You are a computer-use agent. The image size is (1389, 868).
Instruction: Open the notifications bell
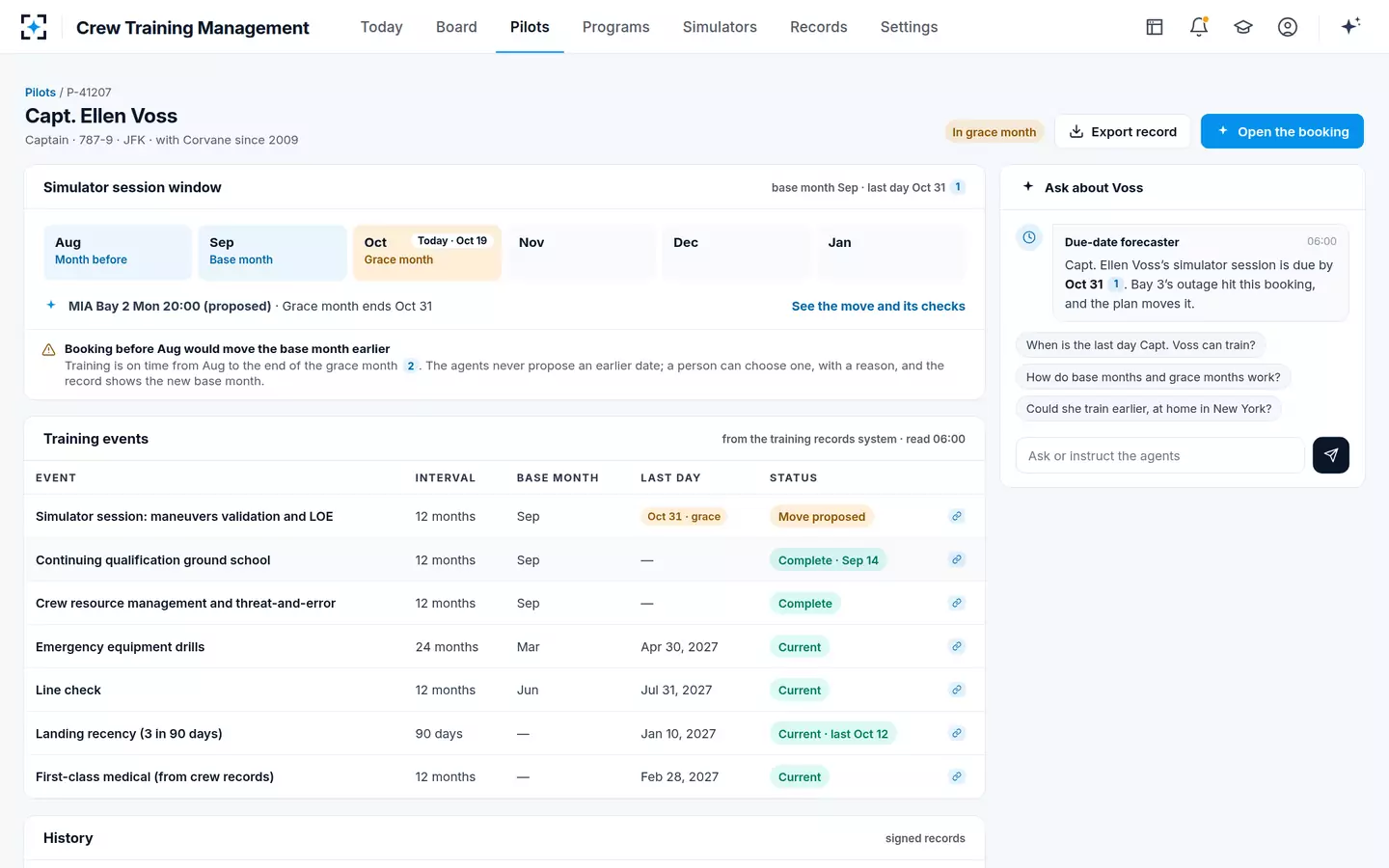tap(1199, 27)
